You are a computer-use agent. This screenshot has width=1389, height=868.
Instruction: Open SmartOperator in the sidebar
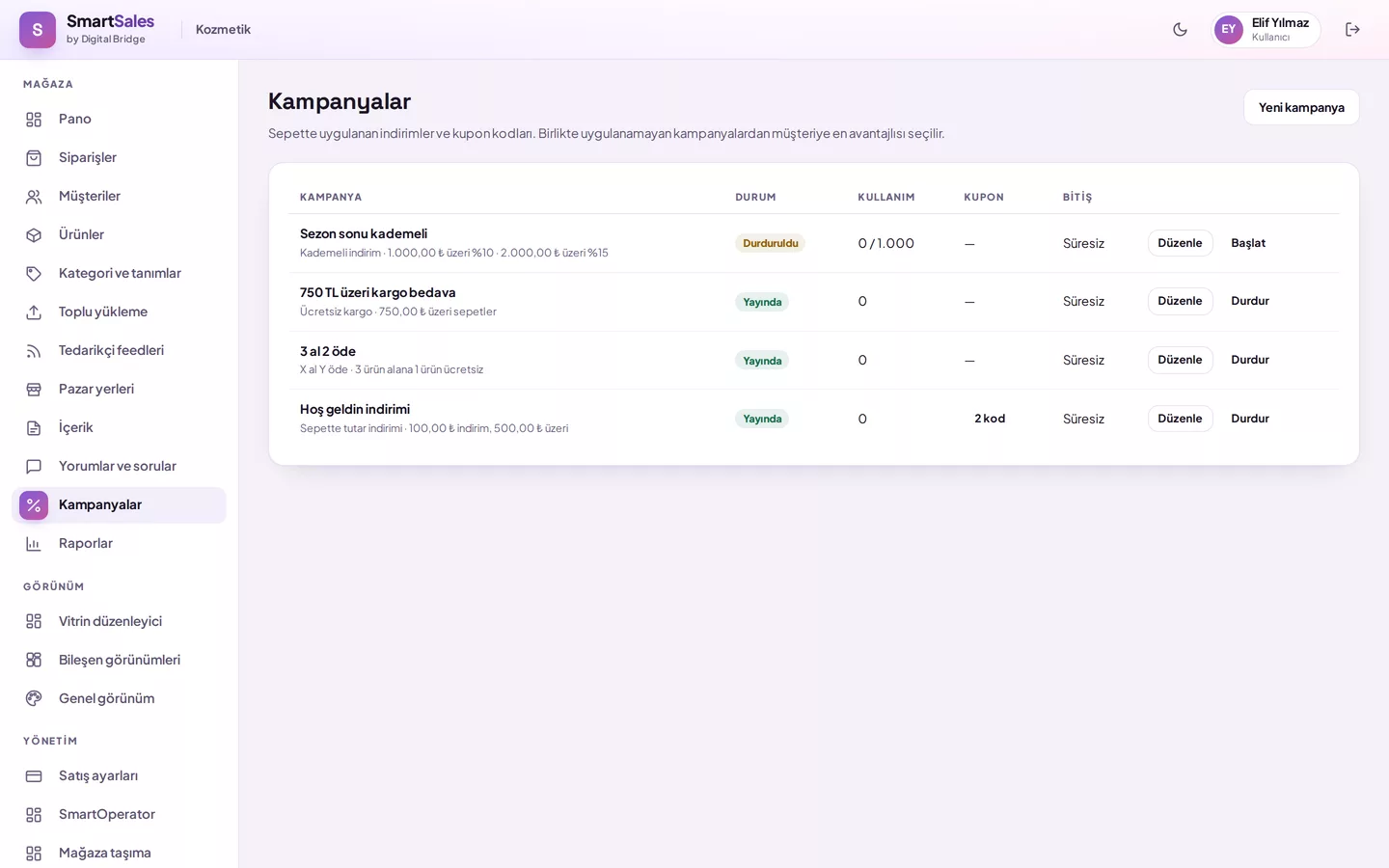click(119, 814)
